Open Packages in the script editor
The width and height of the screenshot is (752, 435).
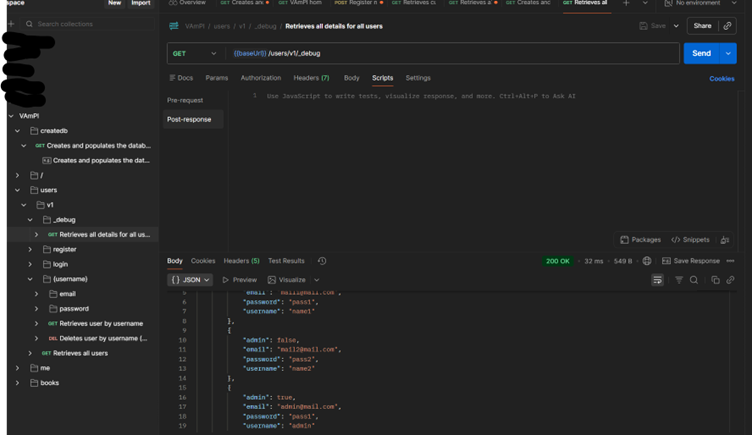click(x=640, y=240)
